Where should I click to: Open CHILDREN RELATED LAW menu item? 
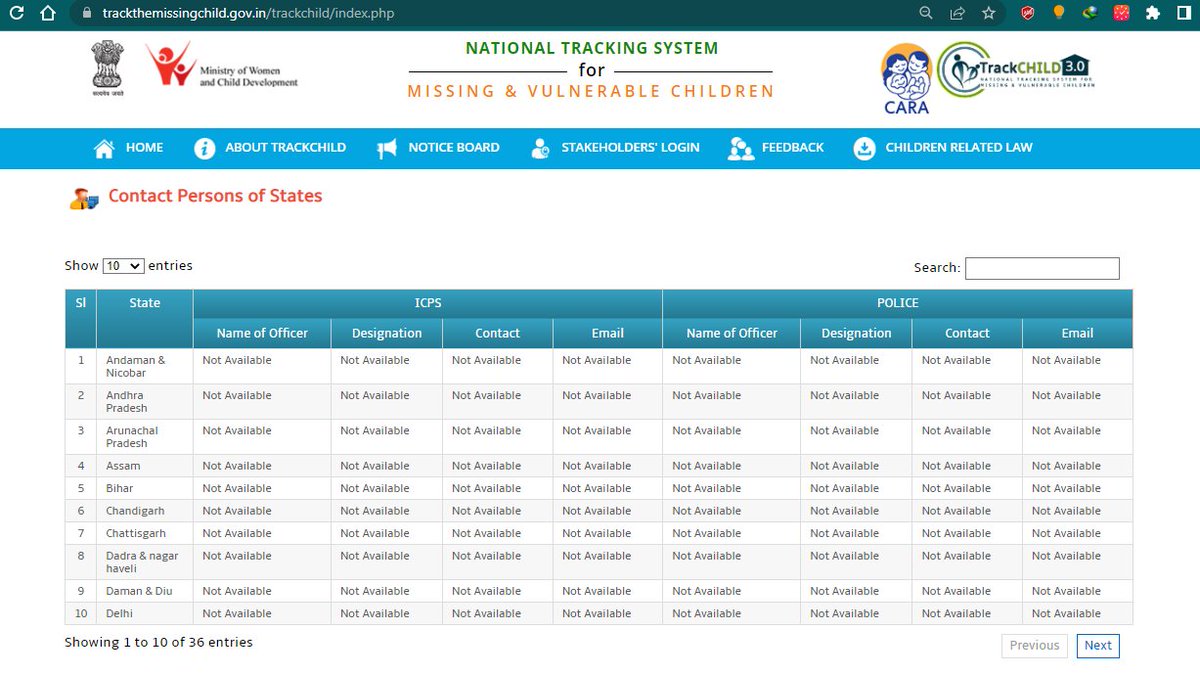tap(959, 147)
